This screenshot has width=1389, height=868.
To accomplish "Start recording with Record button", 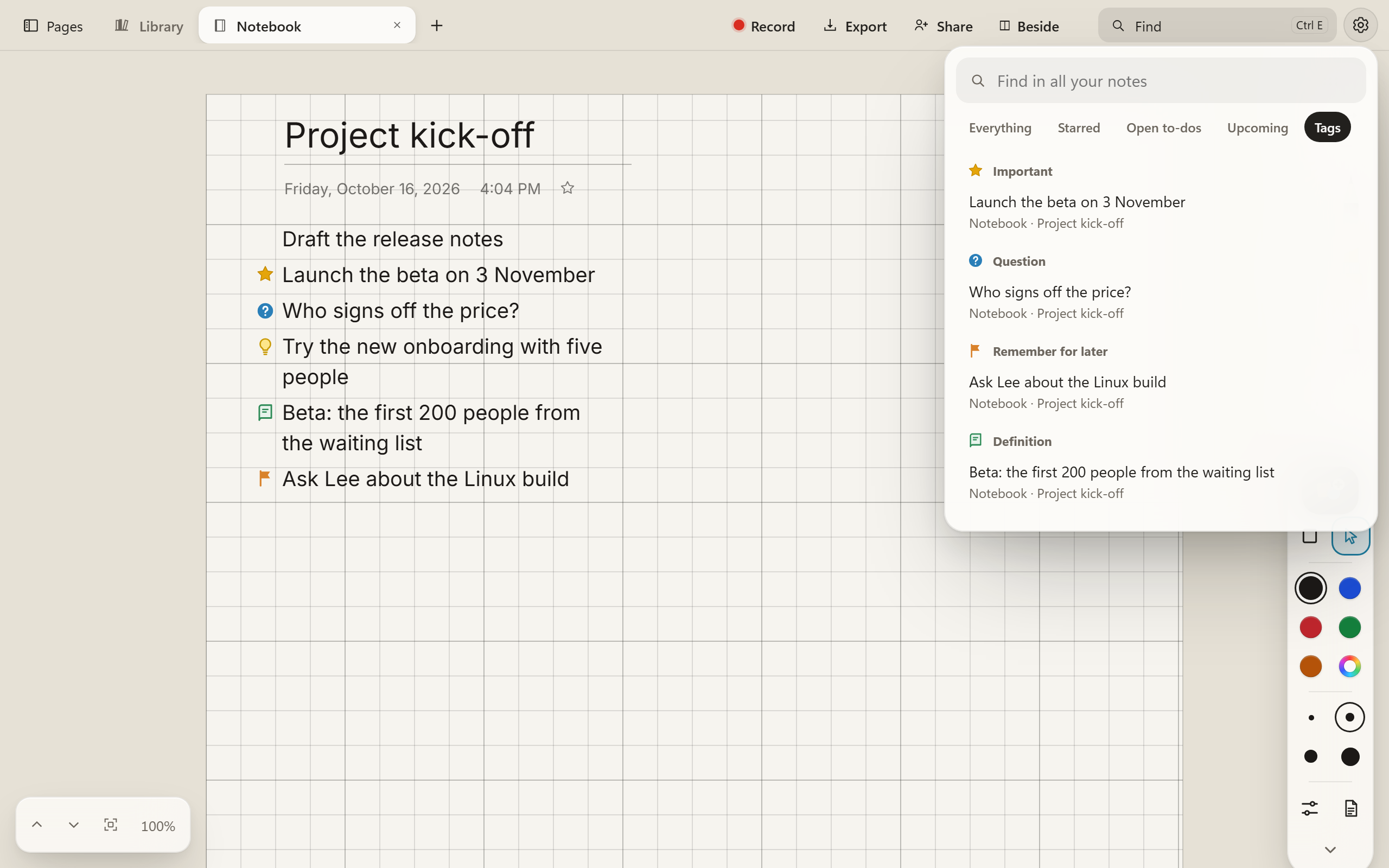I will click(x=763, y=26).
